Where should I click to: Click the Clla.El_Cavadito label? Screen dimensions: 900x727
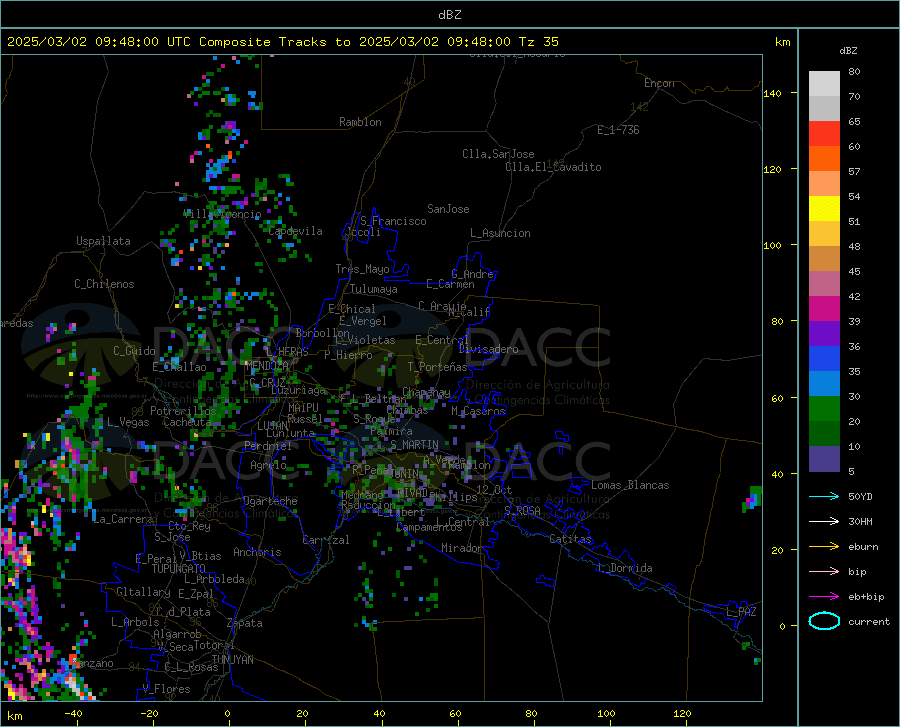553,167
